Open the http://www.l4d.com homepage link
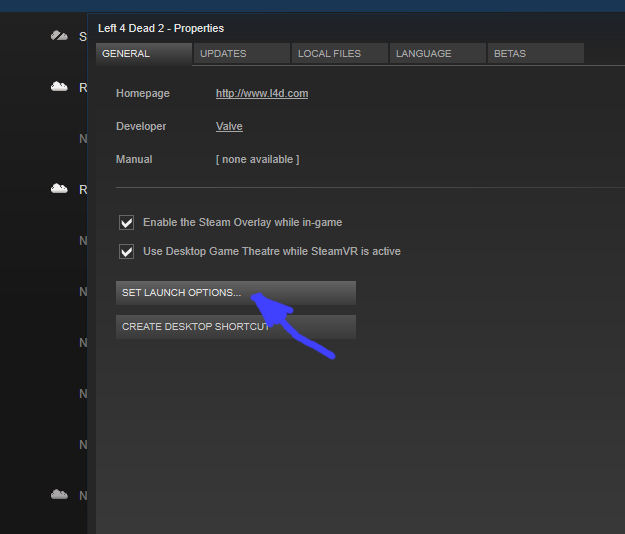This screenshot has height=534, width=625. [262, 94]
